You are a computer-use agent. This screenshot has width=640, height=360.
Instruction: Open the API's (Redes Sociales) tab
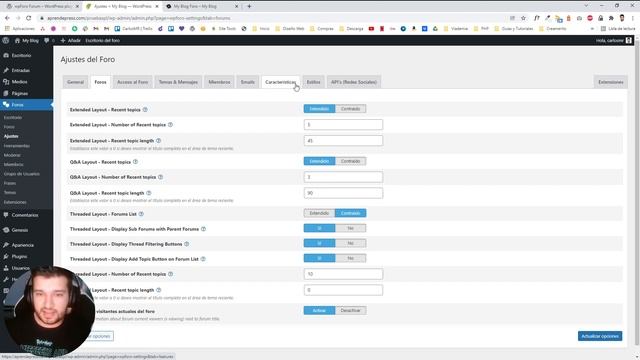click(354, 82)
